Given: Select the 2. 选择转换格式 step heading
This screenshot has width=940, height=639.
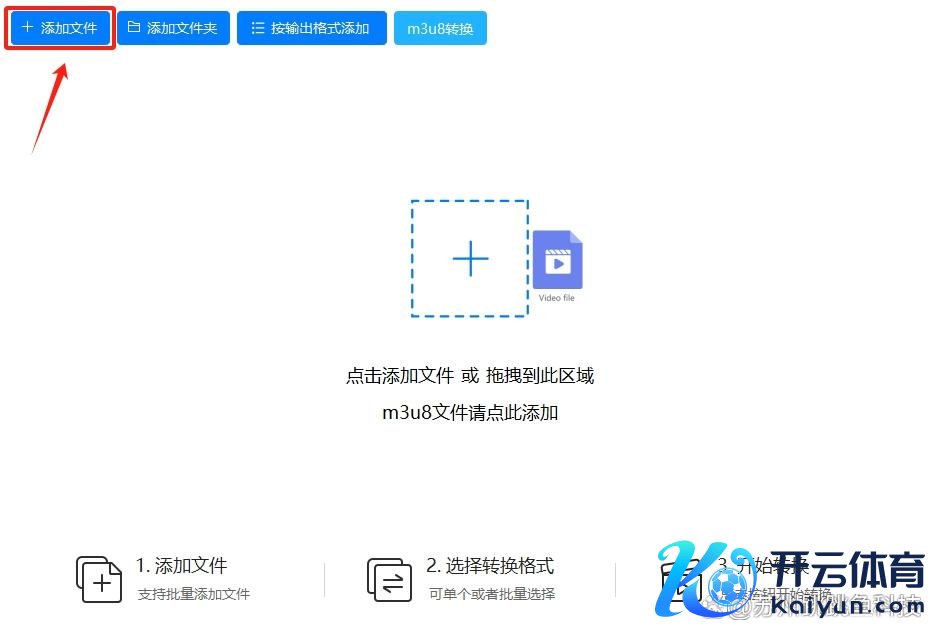Looking at the screenshot, I should click(x=490, y=566).
